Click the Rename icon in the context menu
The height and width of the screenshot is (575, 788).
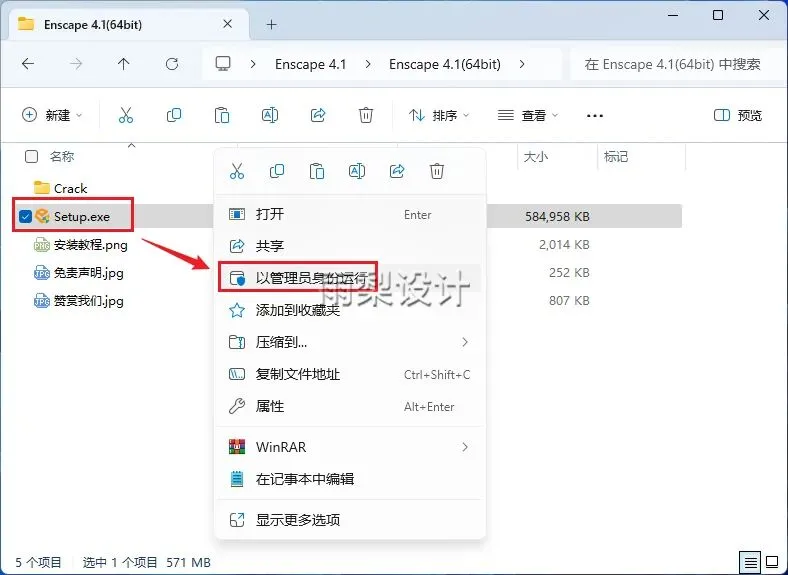(357, 171)
